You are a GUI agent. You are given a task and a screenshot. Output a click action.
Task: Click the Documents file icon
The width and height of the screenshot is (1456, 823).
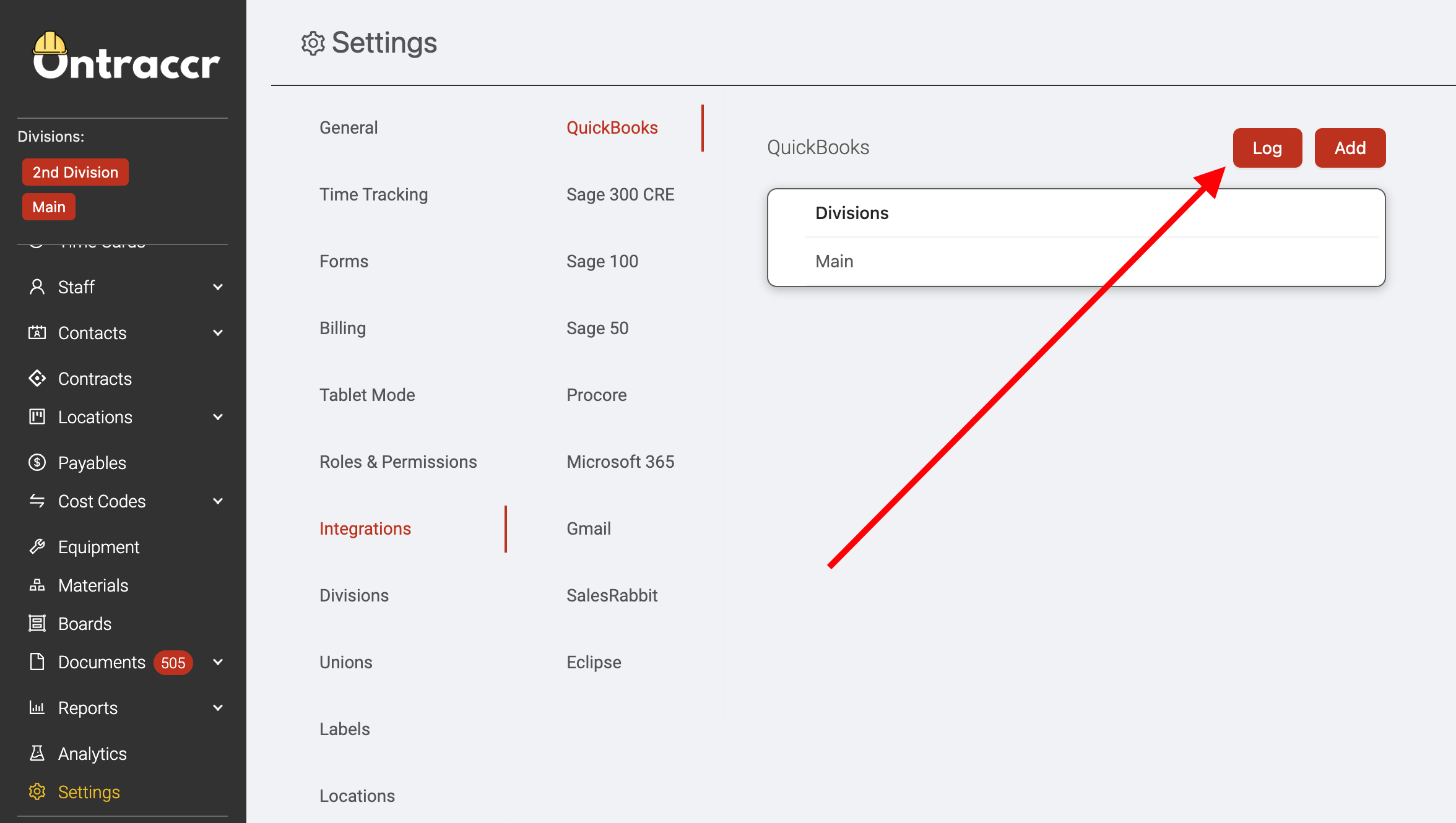(37, 661)
